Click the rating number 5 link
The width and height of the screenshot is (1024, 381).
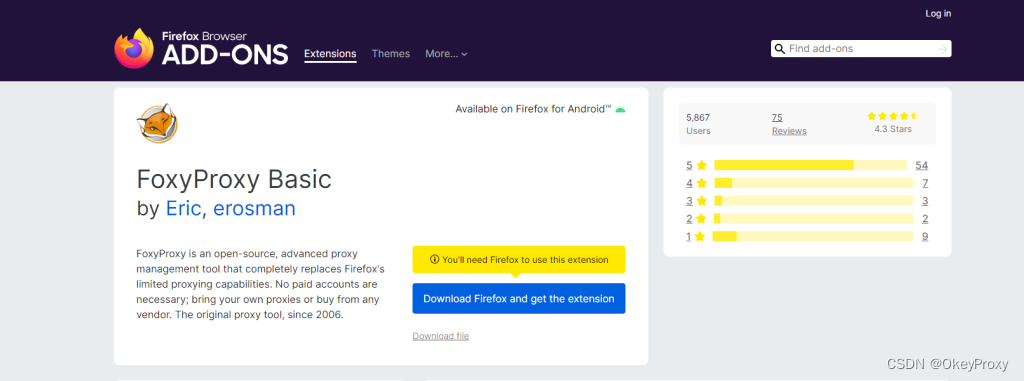click(689, 165)
